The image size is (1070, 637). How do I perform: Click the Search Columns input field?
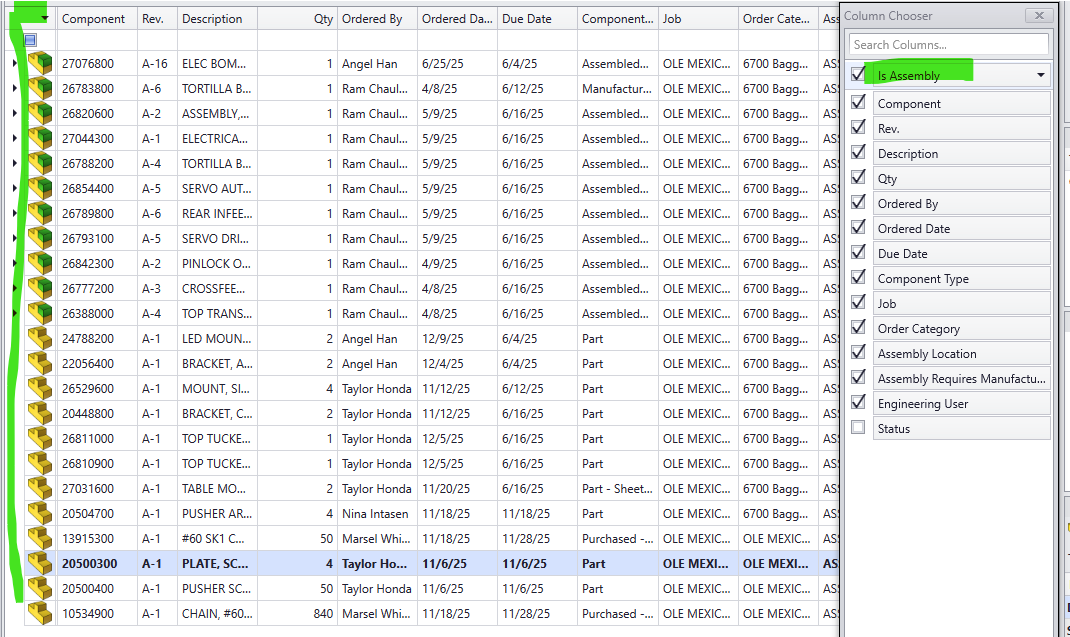tap(948, 45)
